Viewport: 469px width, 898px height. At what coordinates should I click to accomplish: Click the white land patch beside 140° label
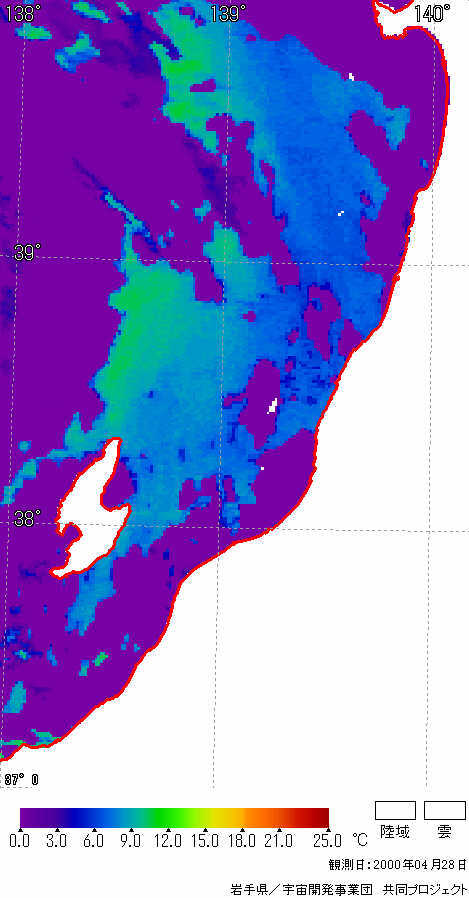tap(393, 14)
